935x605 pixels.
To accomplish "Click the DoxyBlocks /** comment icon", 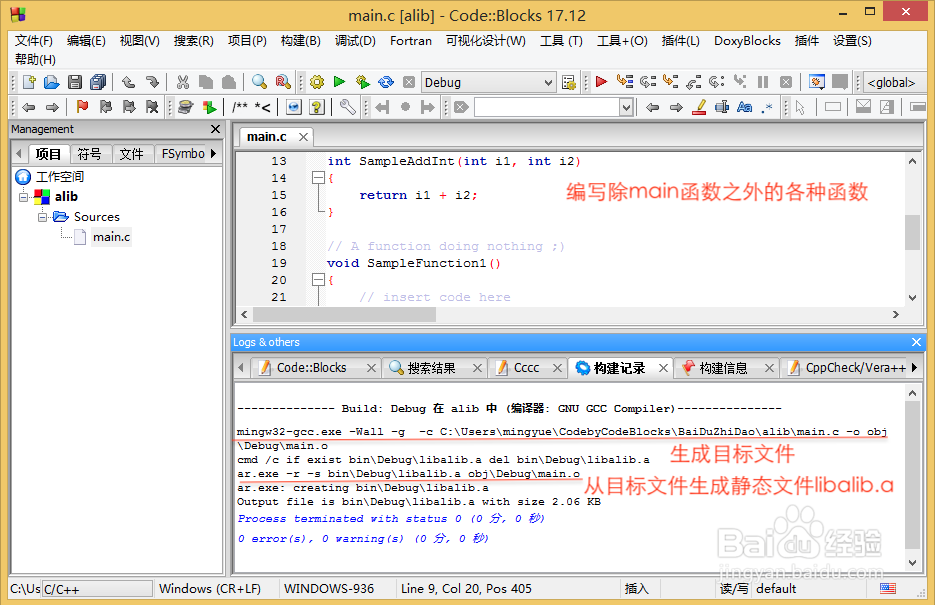I will tap(240, 107).
